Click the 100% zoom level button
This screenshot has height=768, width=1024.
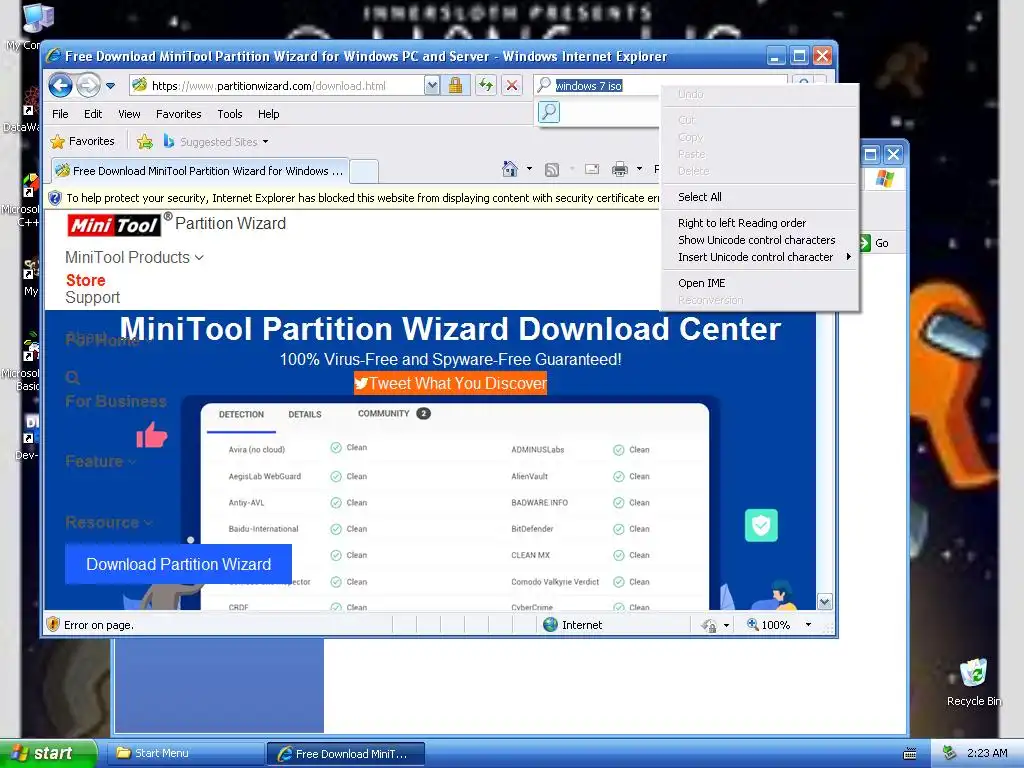[x=769, y=624]
